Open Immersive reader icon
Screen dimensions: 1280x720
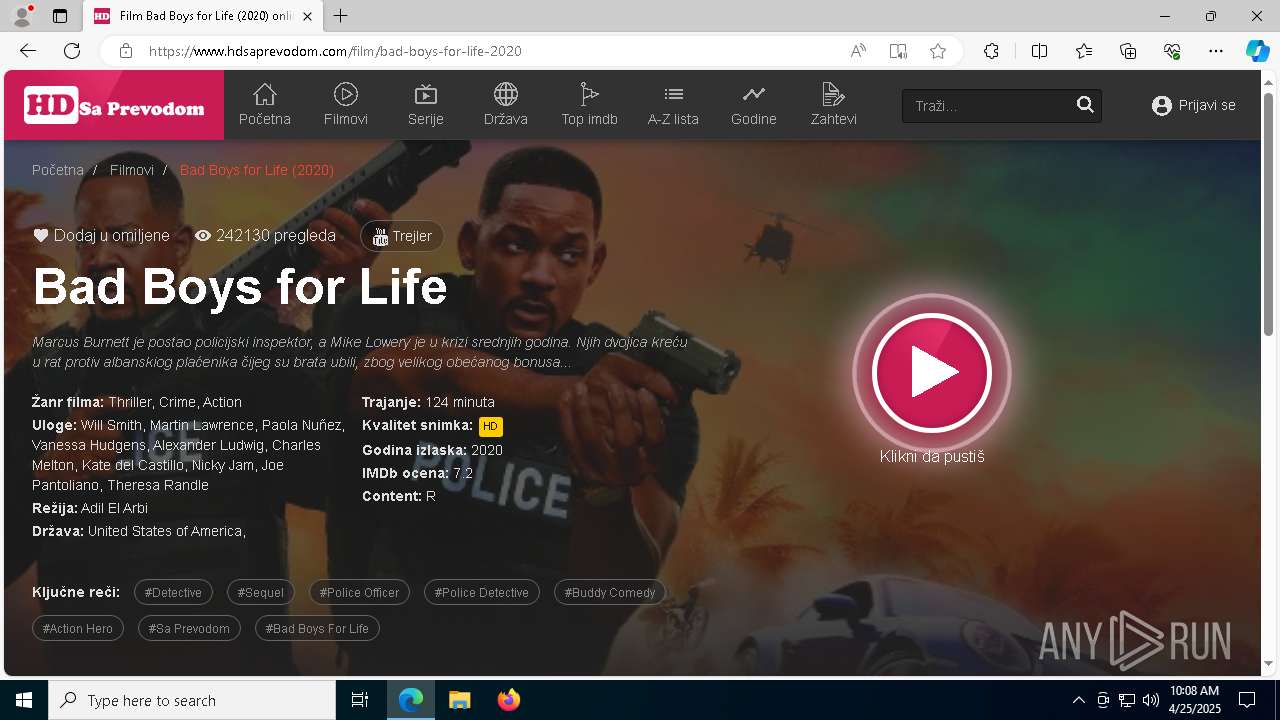pyautogui.click(x=898, y=51)
